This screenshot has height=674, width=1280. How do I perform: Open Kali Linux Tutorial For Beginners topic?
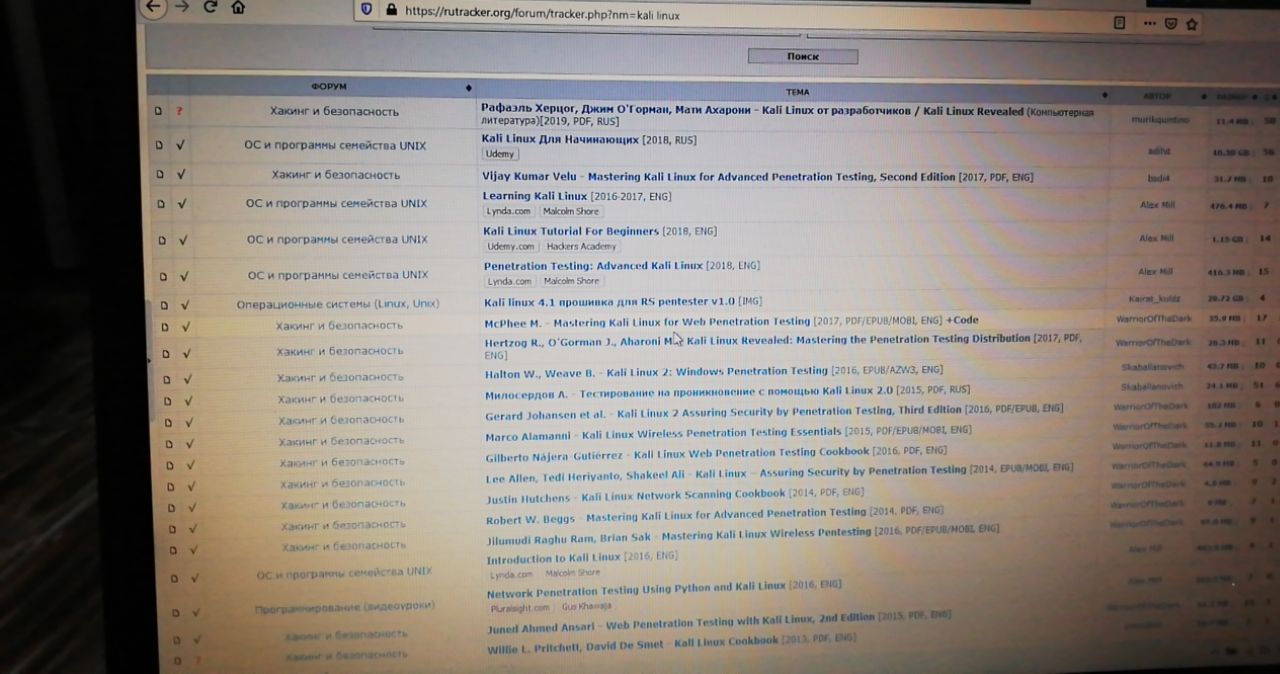571,231
